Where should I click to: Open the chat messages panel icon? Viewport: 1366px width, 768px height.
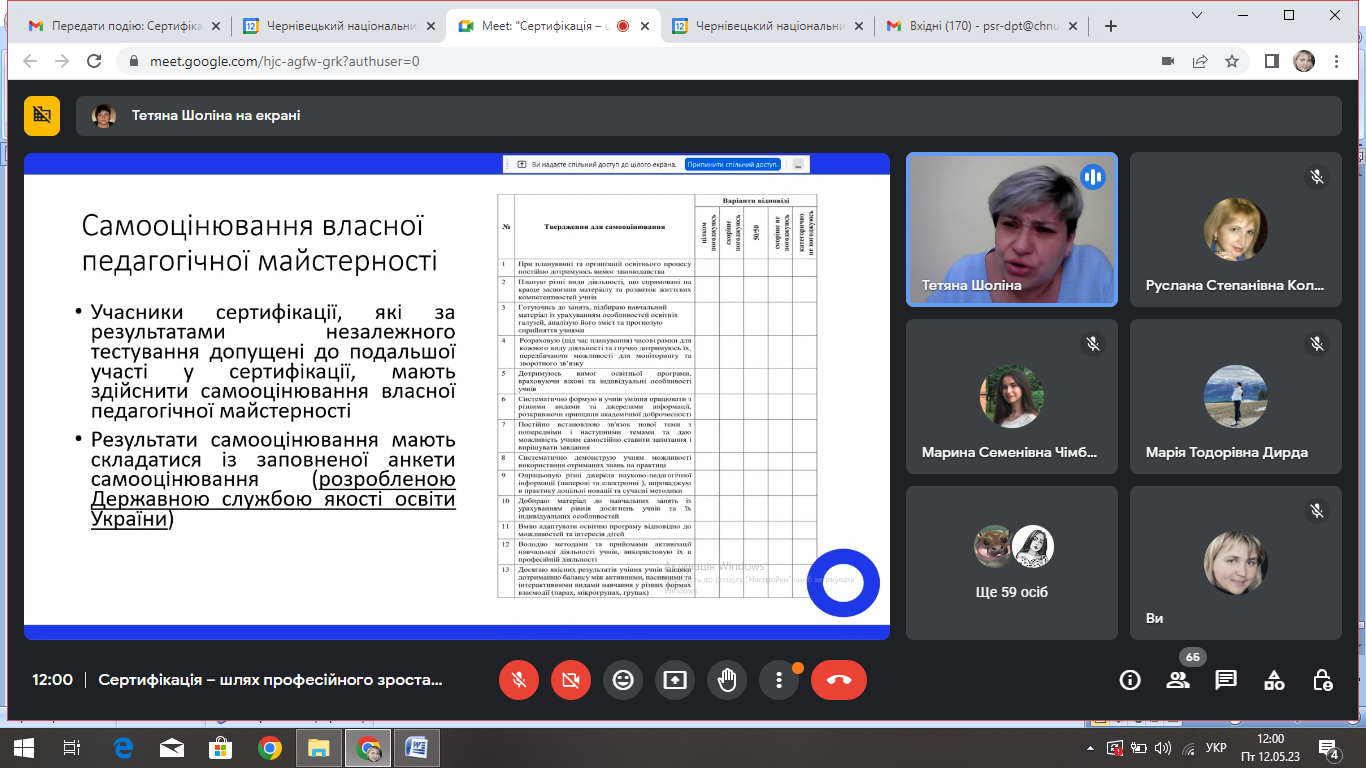(x=1226, y=680)
